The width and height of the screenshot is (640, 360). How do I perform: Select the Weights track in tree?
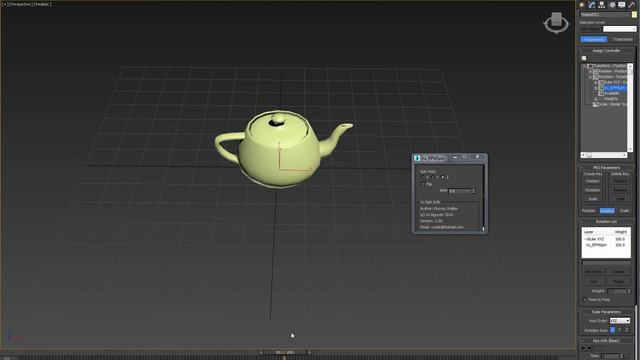(x=611, y=99)
